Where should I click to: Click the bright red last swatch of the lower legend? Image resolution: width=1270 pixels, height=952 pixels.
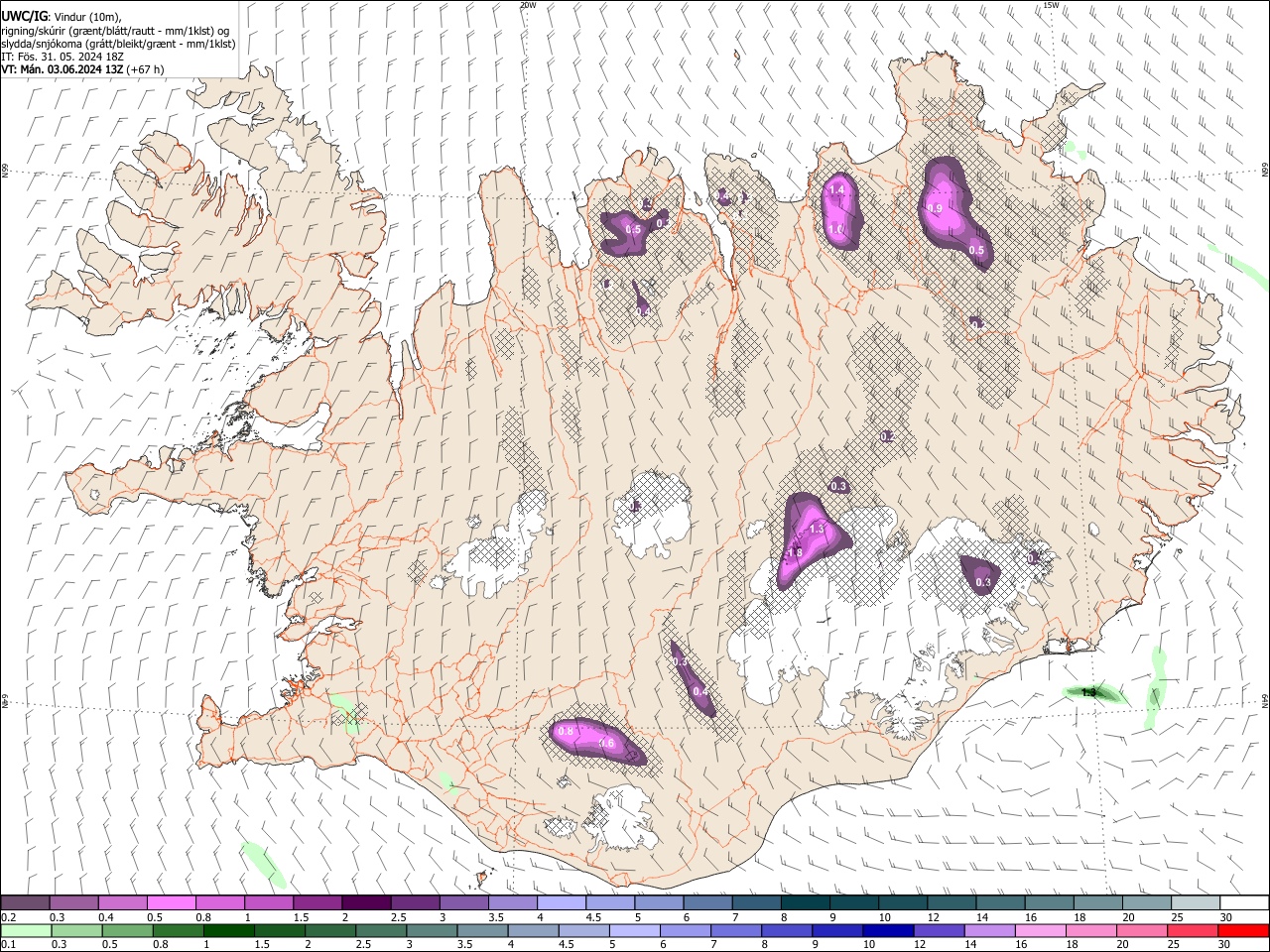click(1243, 930)
